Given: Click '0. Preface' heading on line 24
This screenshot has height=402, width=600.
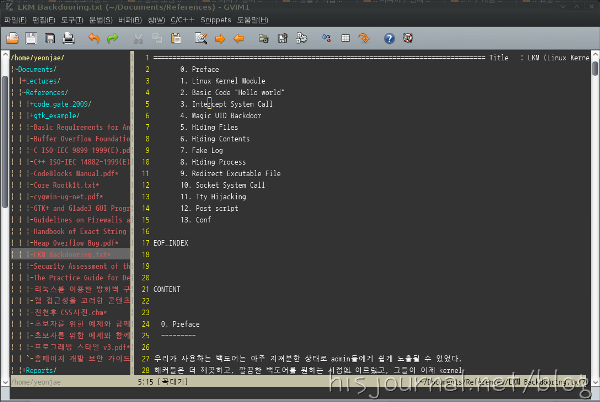Looking at the screenshot, I should (x=180, y=324).
